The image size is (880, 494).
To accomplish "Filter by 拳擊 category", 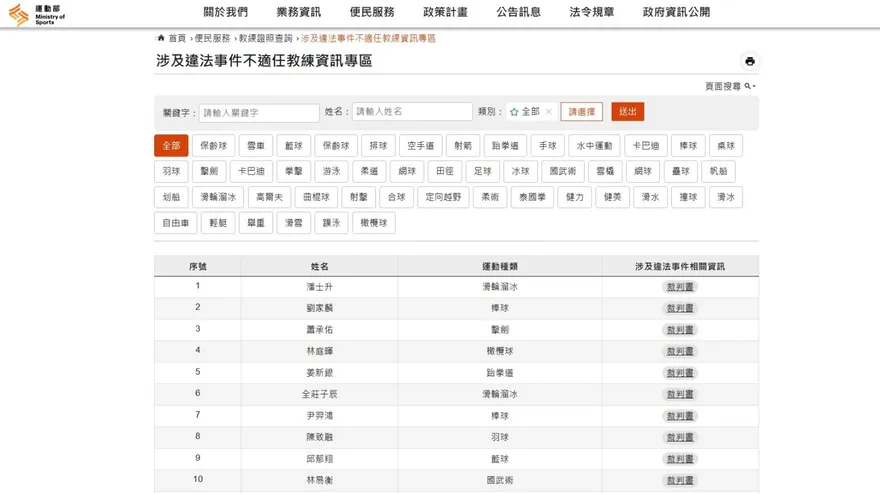I will click(x=294, y=171).
